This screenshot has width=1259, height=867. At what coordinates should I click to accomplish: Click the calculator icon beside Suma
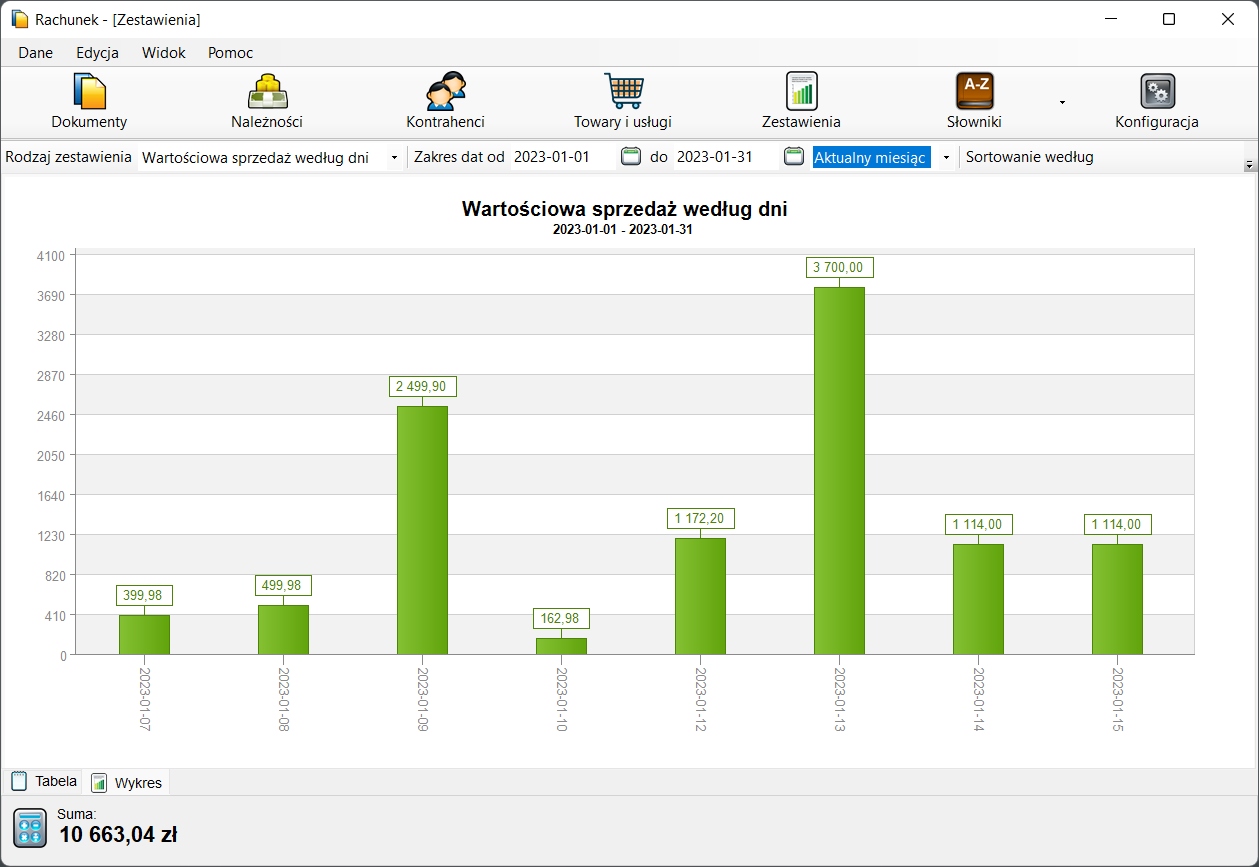click(x=30, y=829)
